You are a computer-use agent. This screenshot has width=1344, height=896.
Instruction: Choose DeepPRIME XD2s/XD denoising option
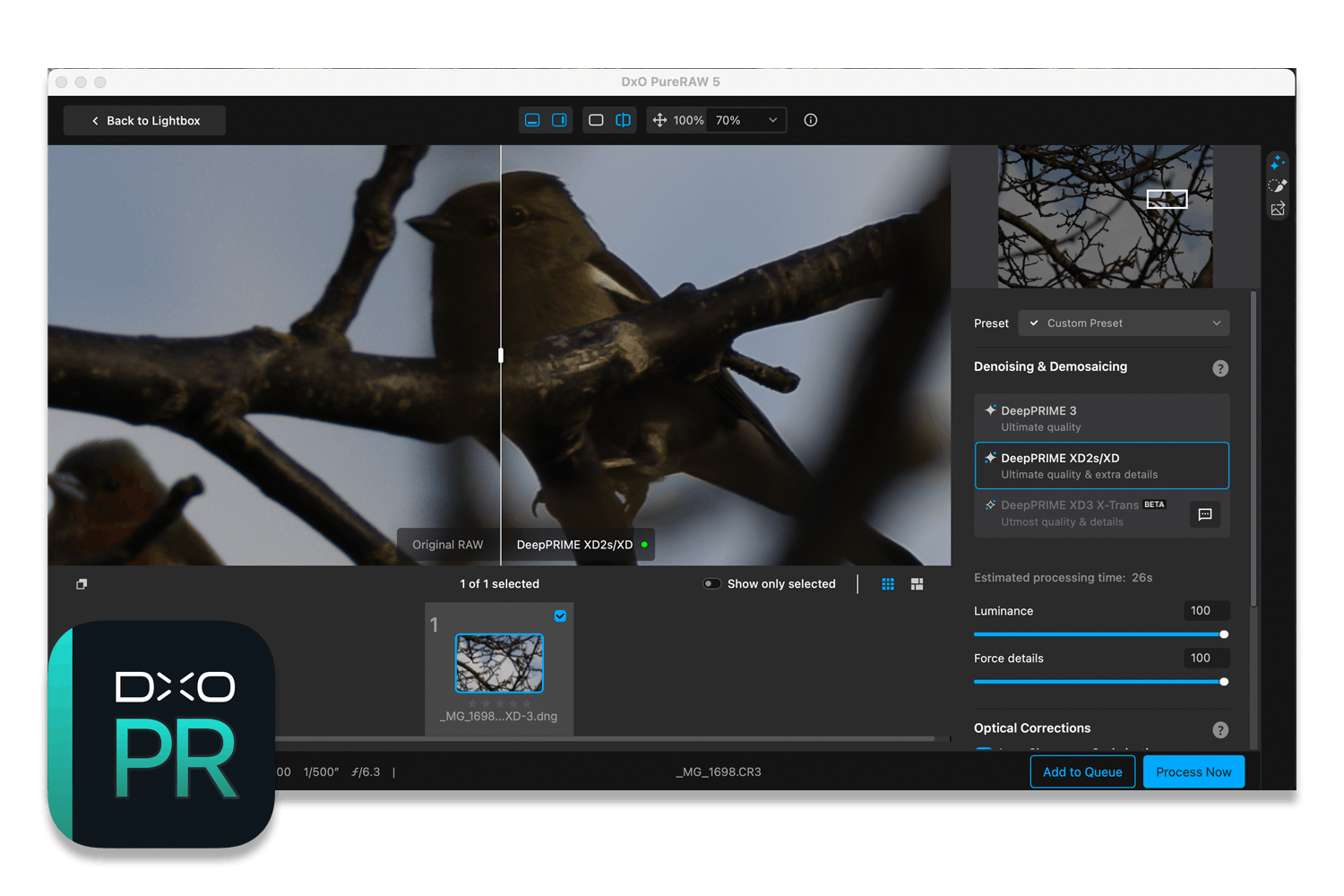coord(1102,466)
